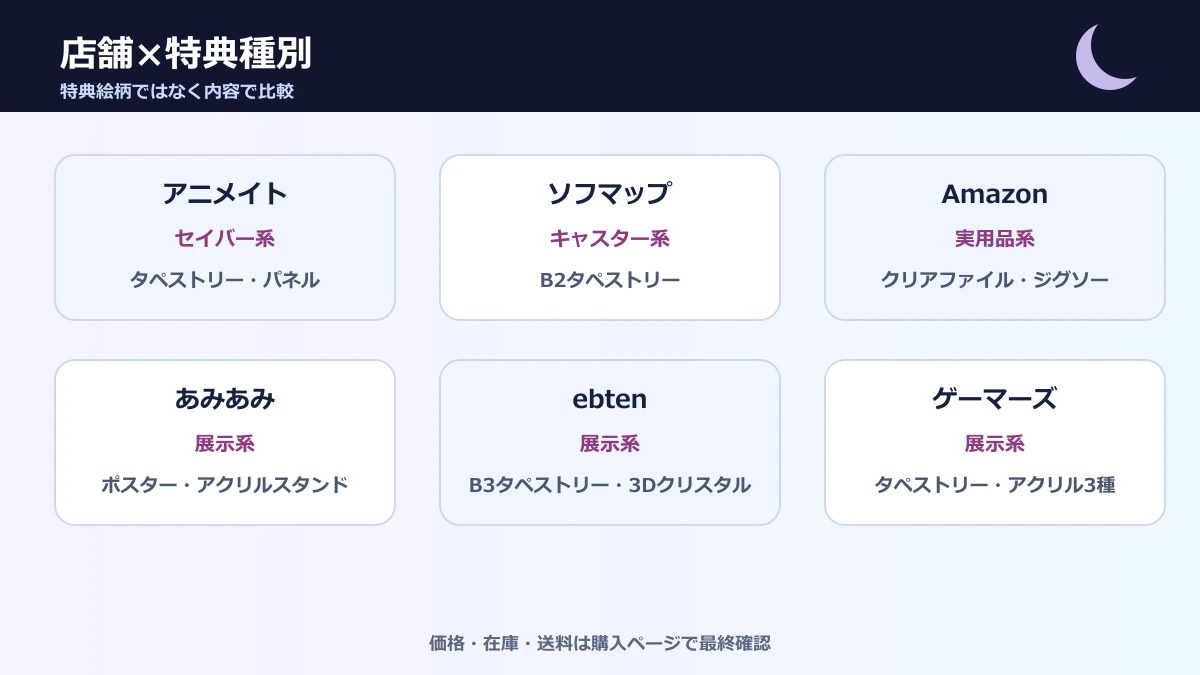The image size is (1200, 675).
Task: Click 展示系 label under あみあみ
Action: pyautogui.click(x=225, y=444)
